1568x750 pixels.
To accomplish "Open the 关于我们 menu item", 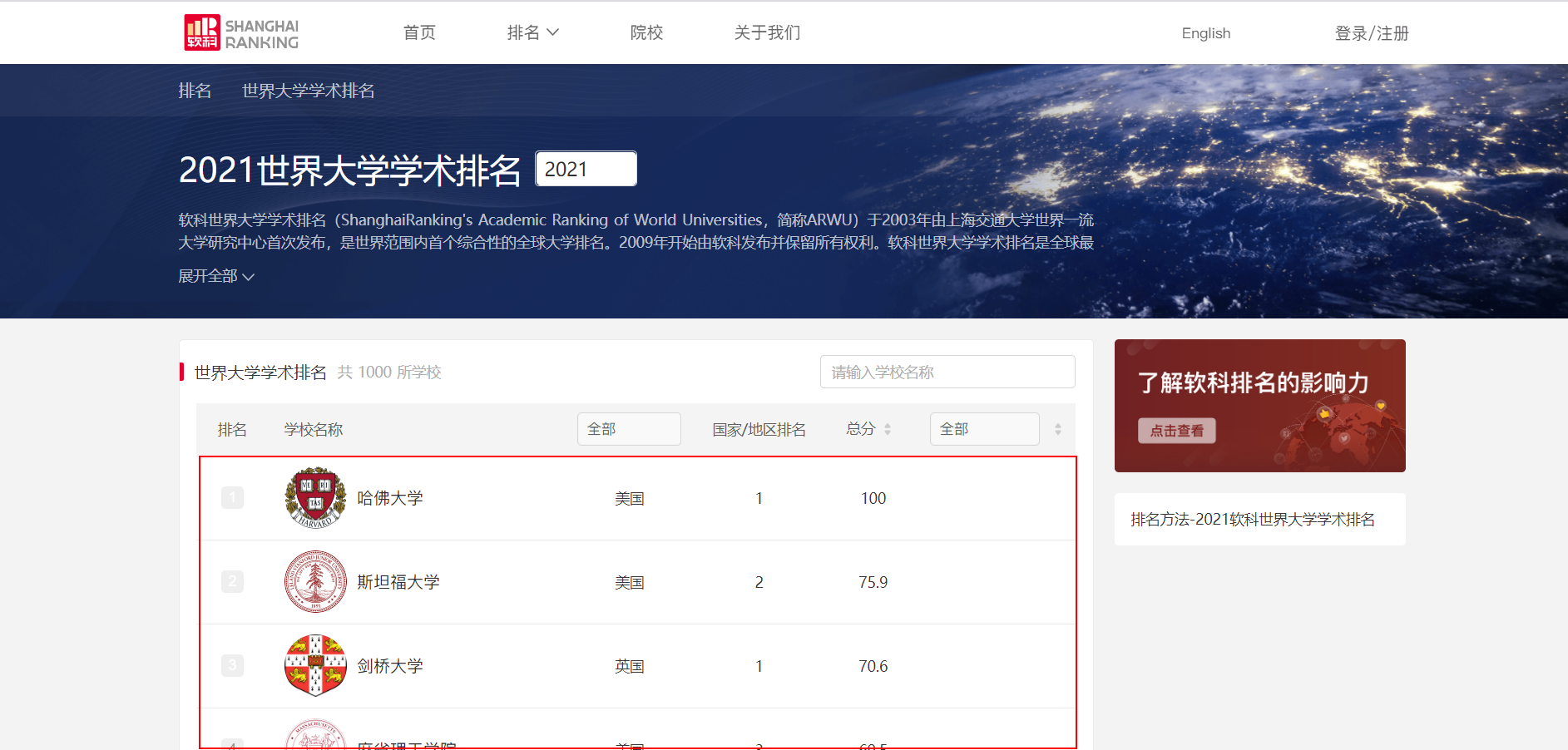I will point(767,32).
